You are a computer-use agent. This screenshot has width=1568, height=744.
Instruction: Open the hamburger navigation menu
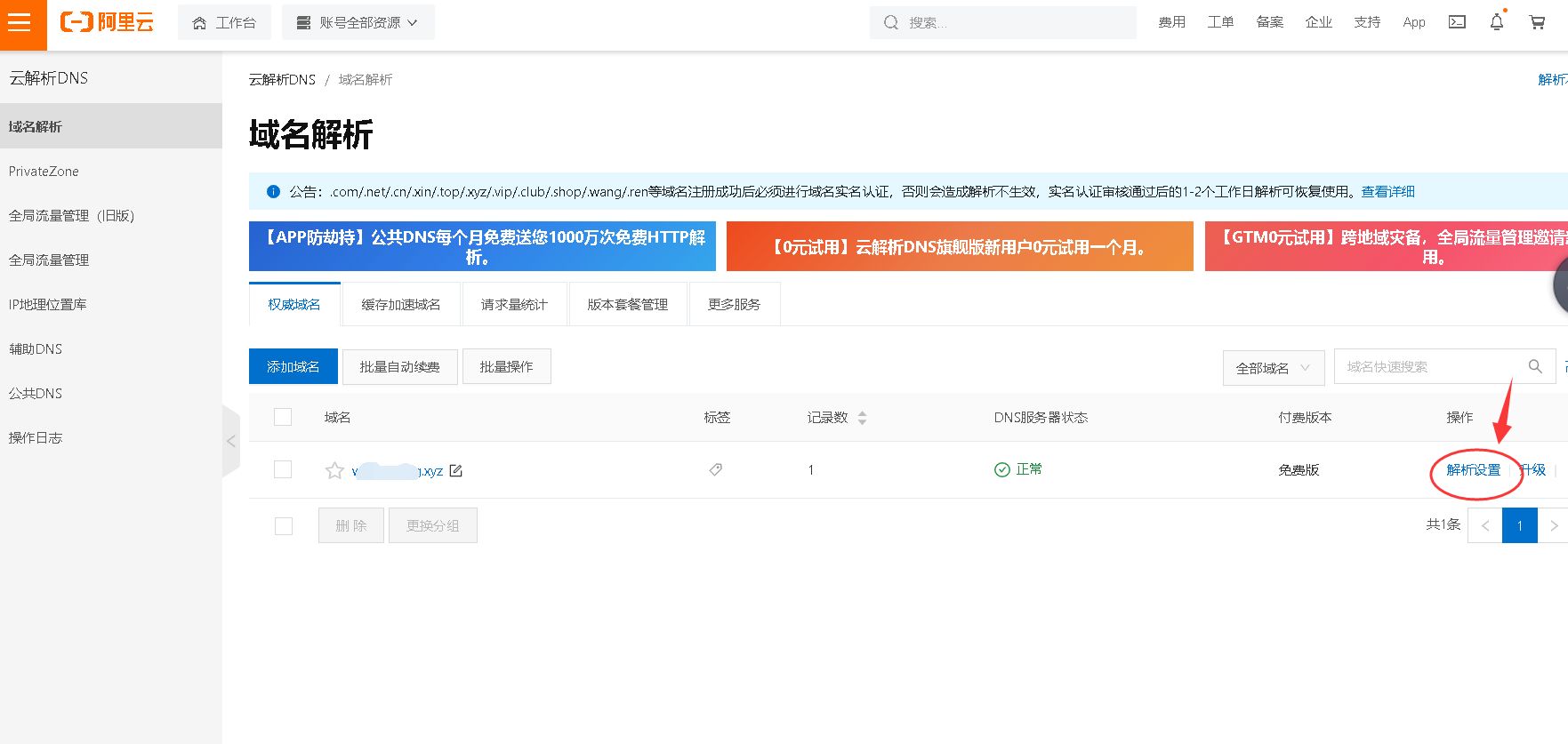pyautogui.click(x=20, y=23)
